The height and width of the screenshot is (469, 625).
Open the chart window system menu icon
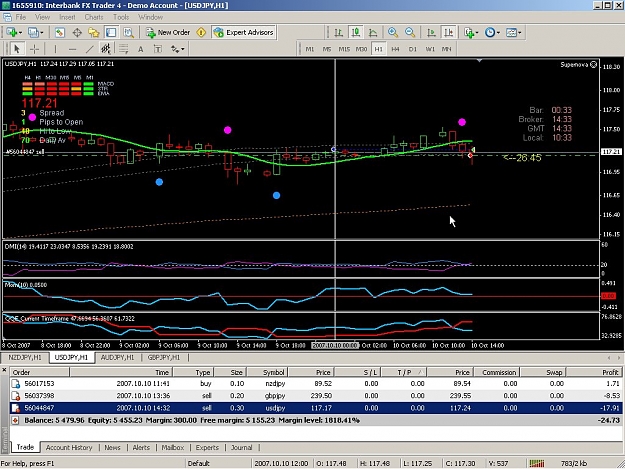pos(7,17)
